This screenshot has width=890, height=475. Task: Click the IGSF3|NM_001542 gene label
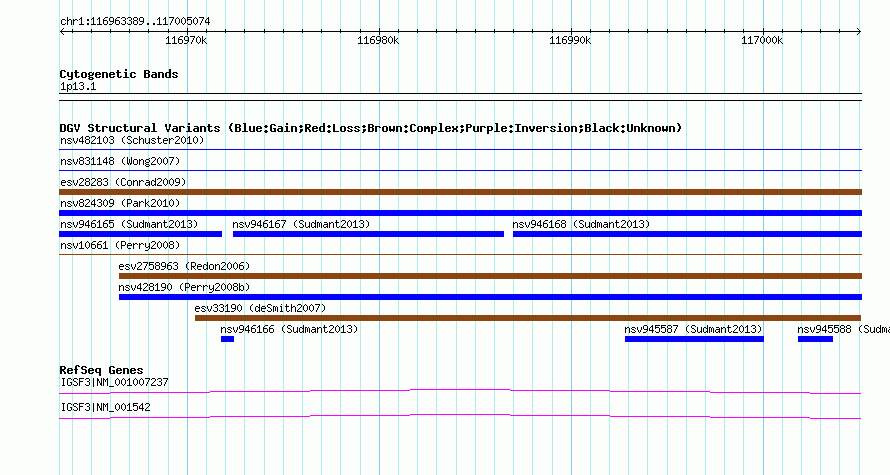(x=106, y=407)
